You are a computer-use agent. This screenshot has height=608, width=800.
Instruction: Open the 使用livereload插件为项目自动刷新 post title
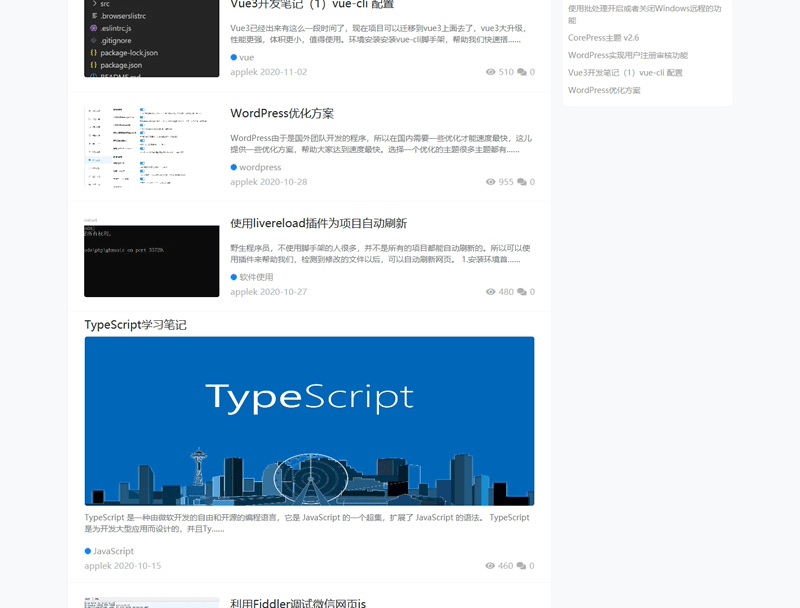point(318,223)
